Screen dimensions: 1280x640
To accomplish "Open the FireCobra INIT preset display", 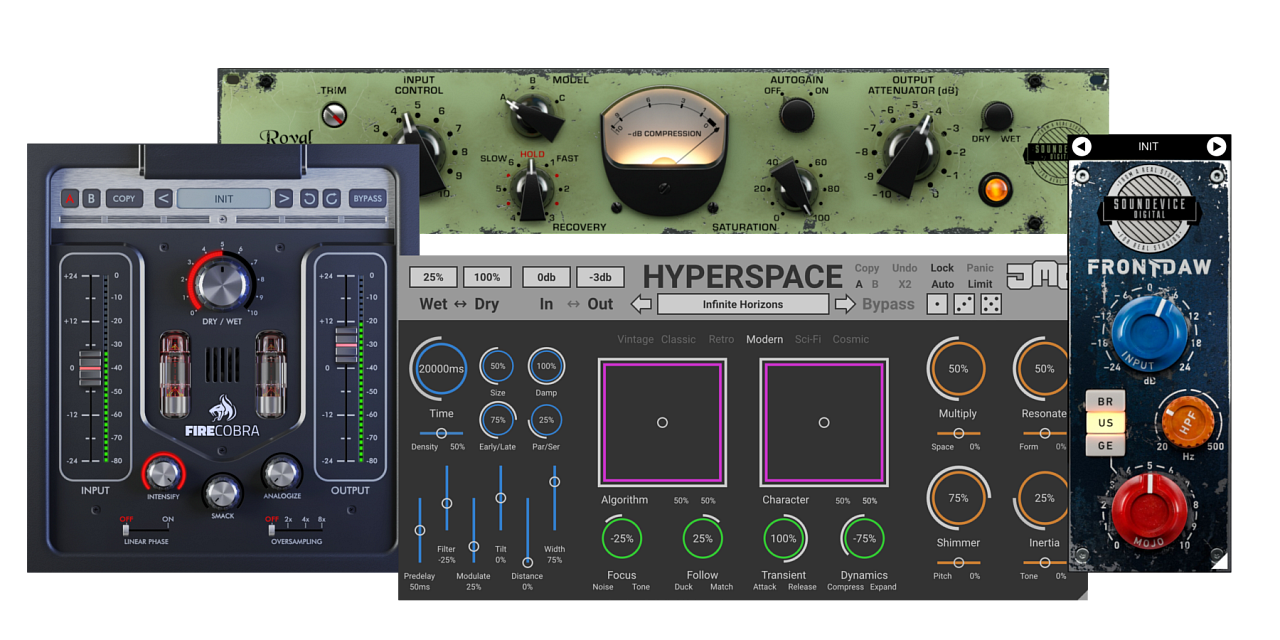I will (223, 198).
